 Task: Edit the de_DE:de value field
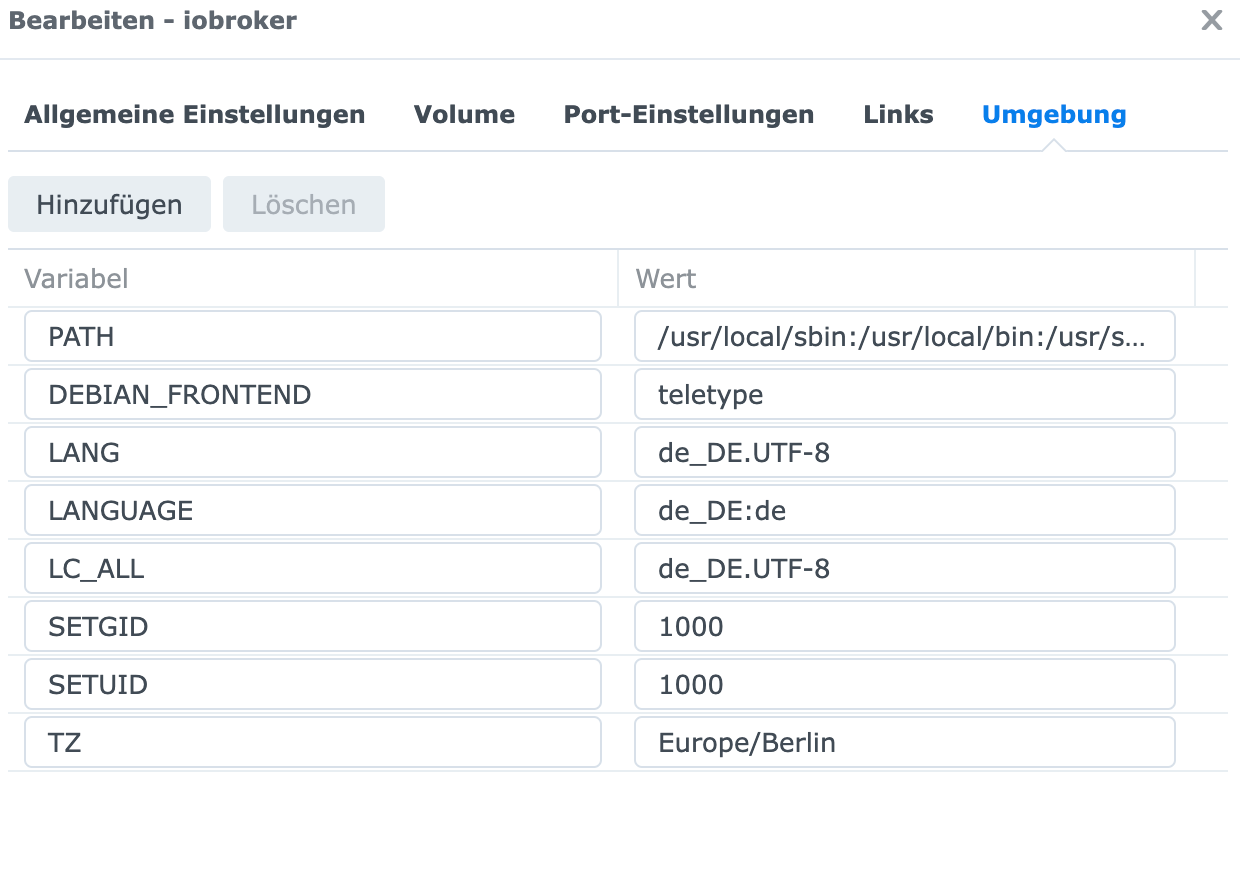click(904, 511)
